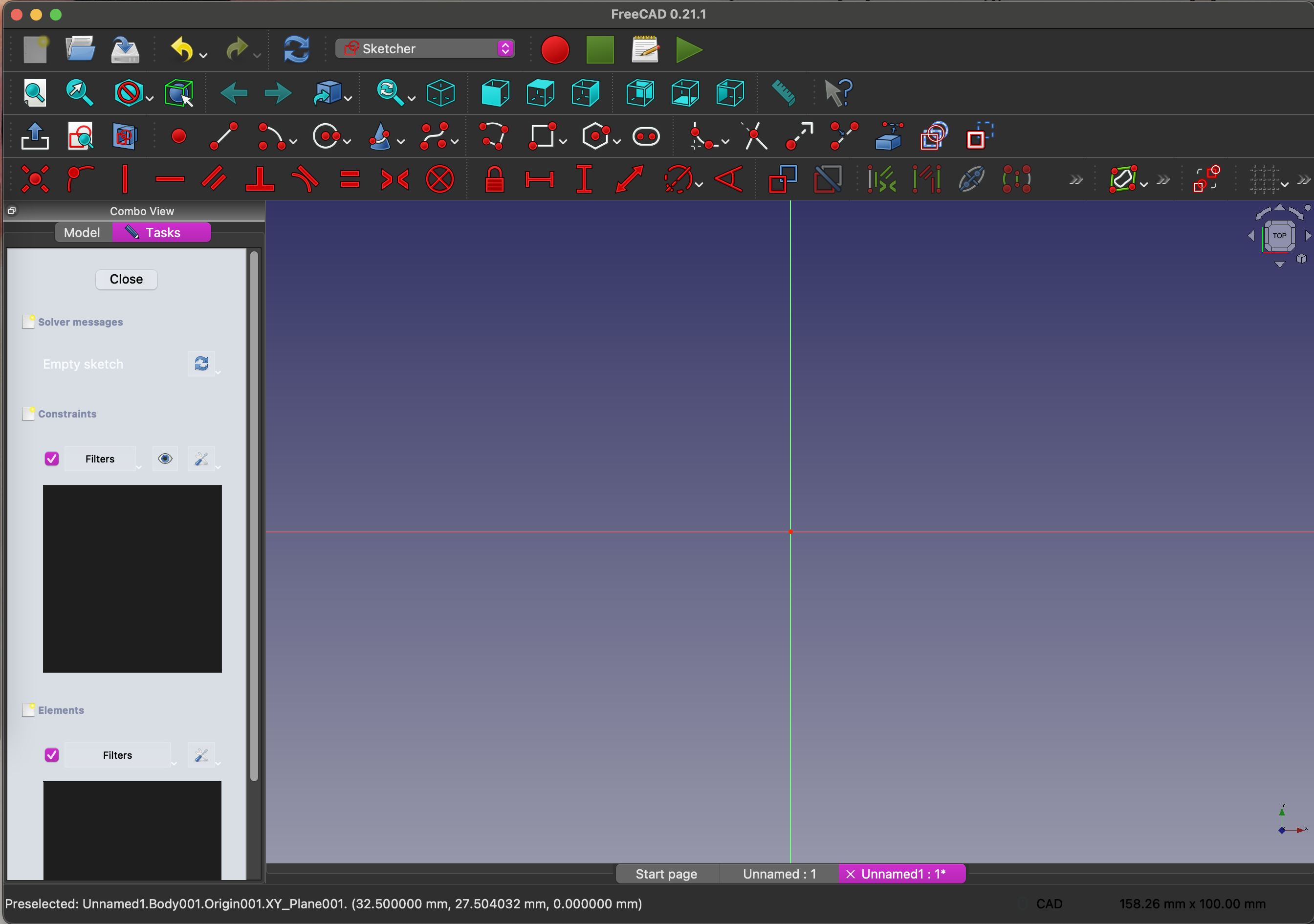Select the Split edge tool
This screenshot has height=924, width=1314.
pos(844,136)
